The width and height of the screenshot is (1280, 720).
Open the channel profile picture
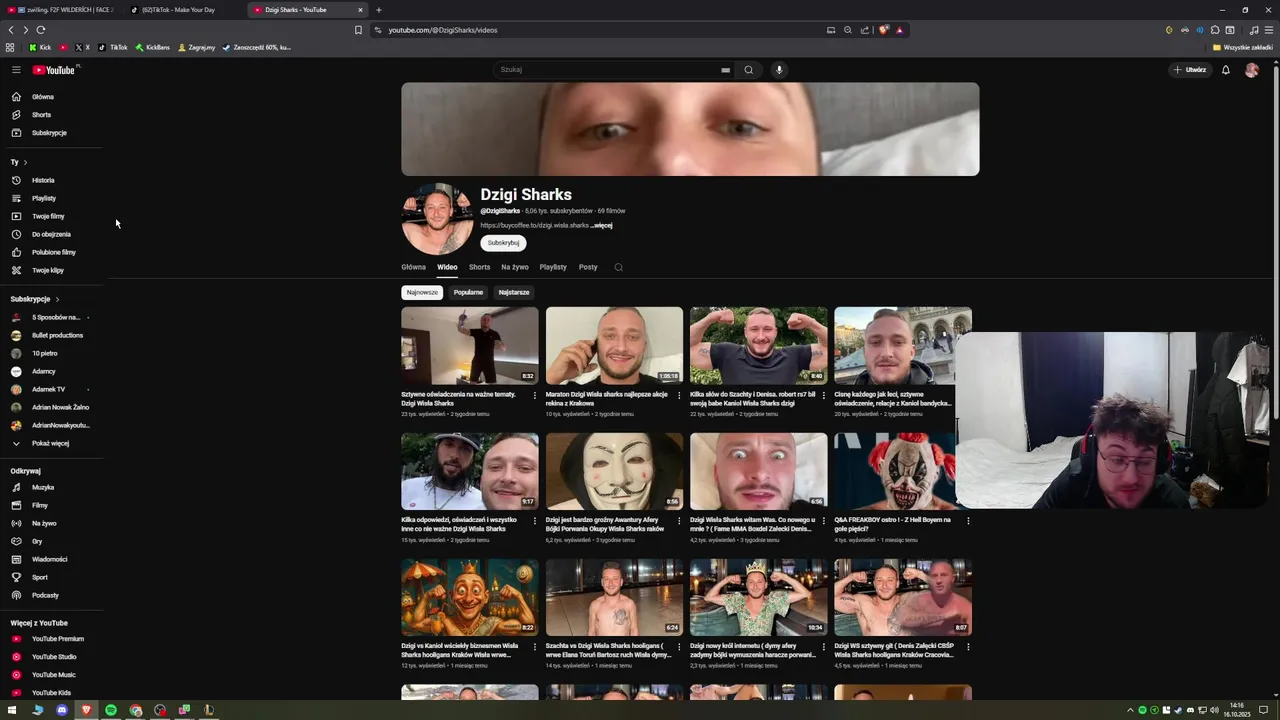437,219
